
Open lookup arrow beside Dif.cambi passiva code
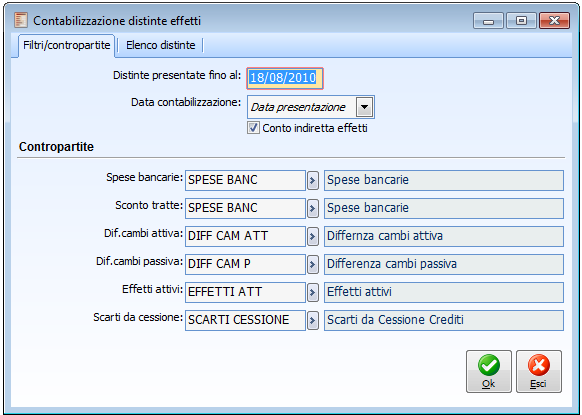[313, 264]
